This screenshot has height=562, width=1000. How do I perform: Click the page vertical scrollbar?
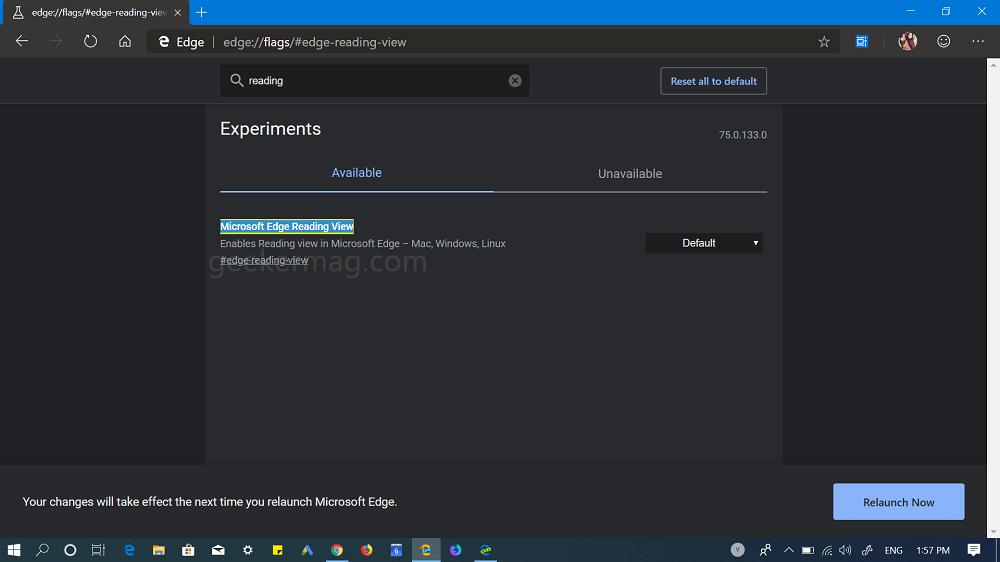[993, 297]
